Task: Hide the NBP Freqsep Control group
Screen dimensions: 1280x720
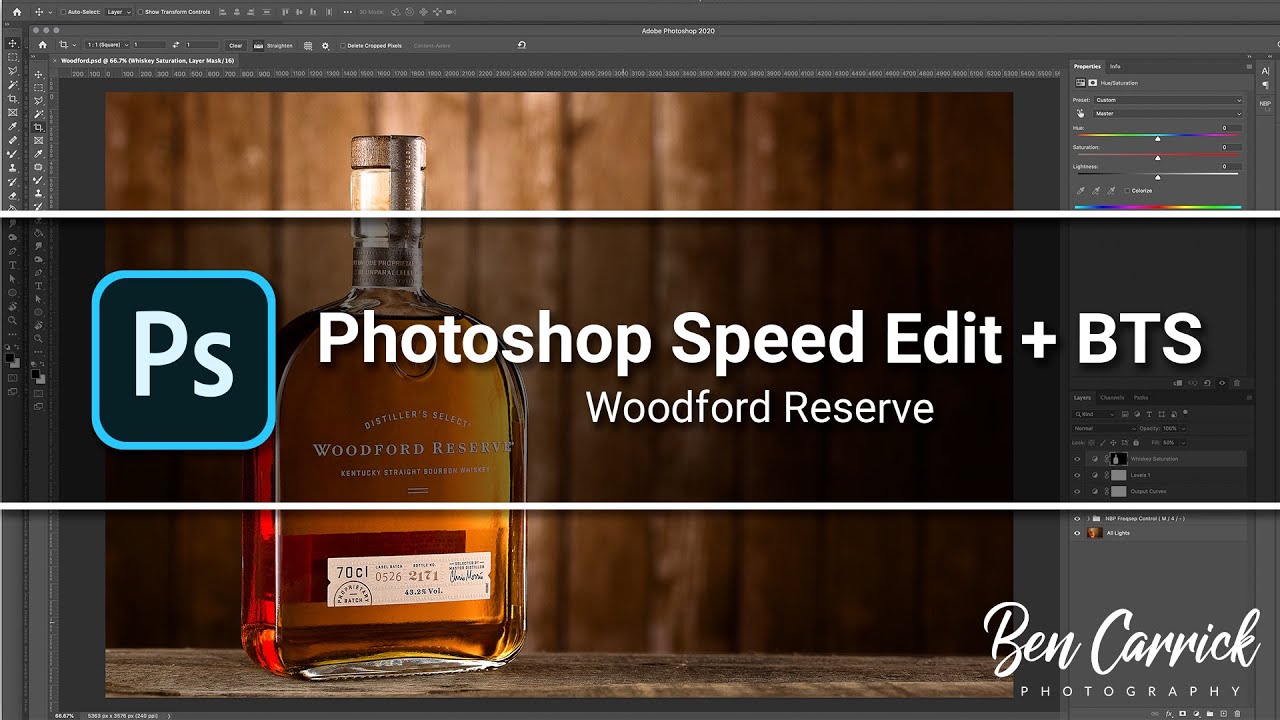Action: [x=1077, y=519]
